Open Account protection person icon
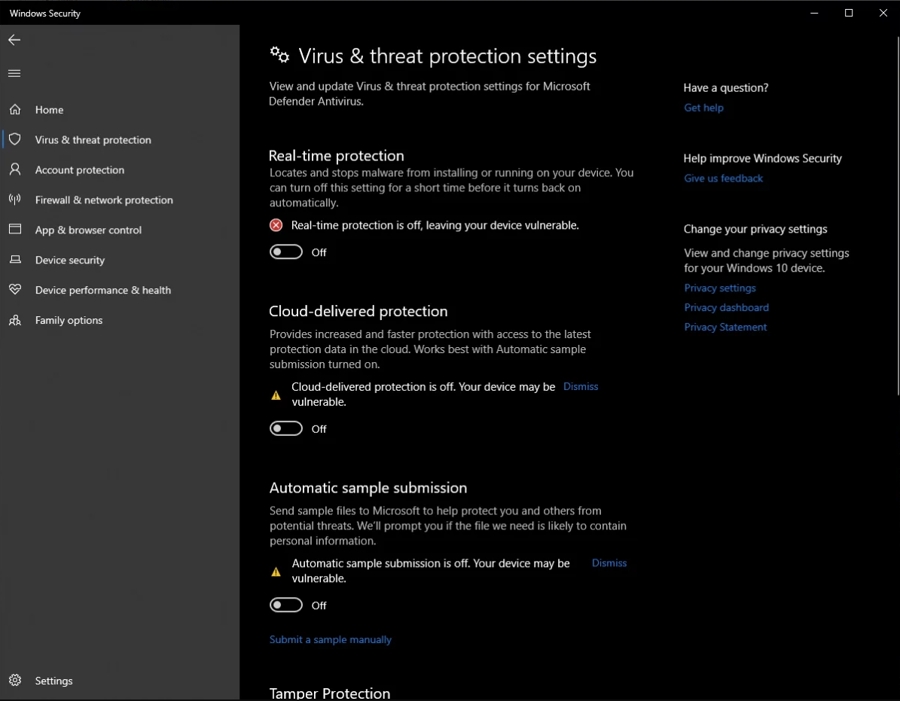 click(15, 170)
